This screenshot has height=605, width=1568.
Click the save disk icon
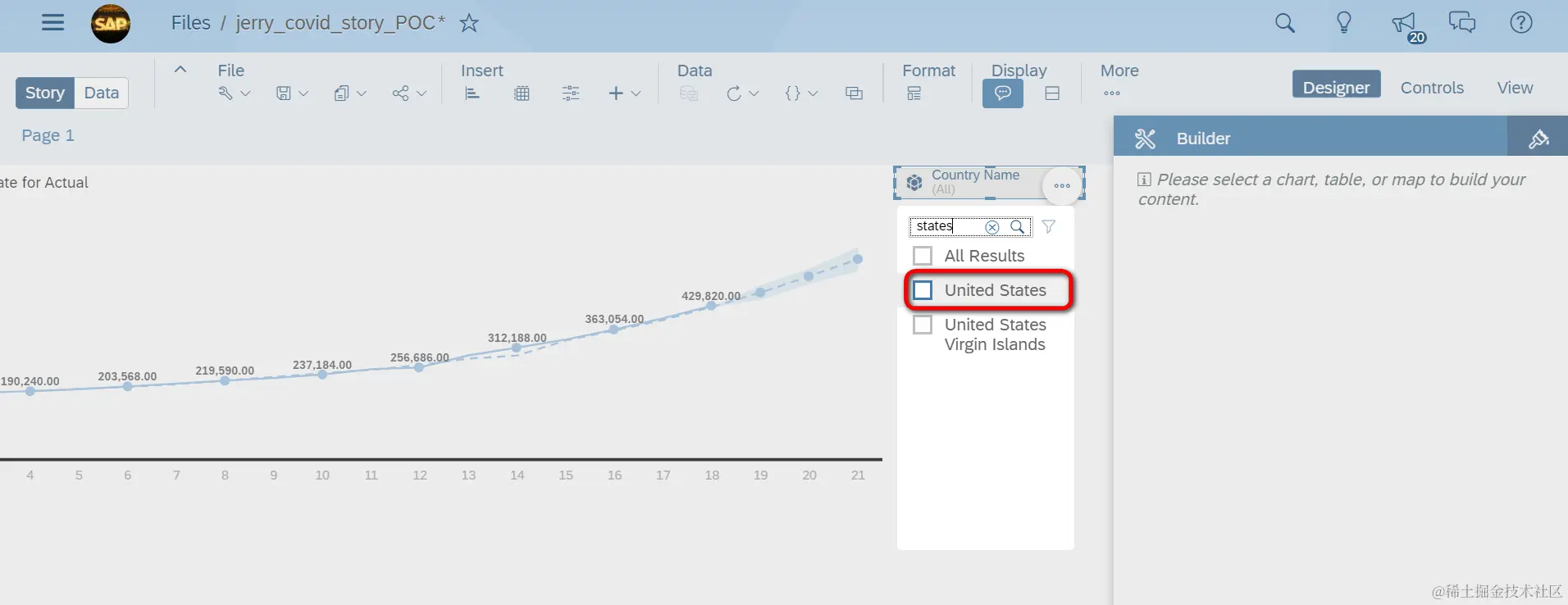pos(283,93)
